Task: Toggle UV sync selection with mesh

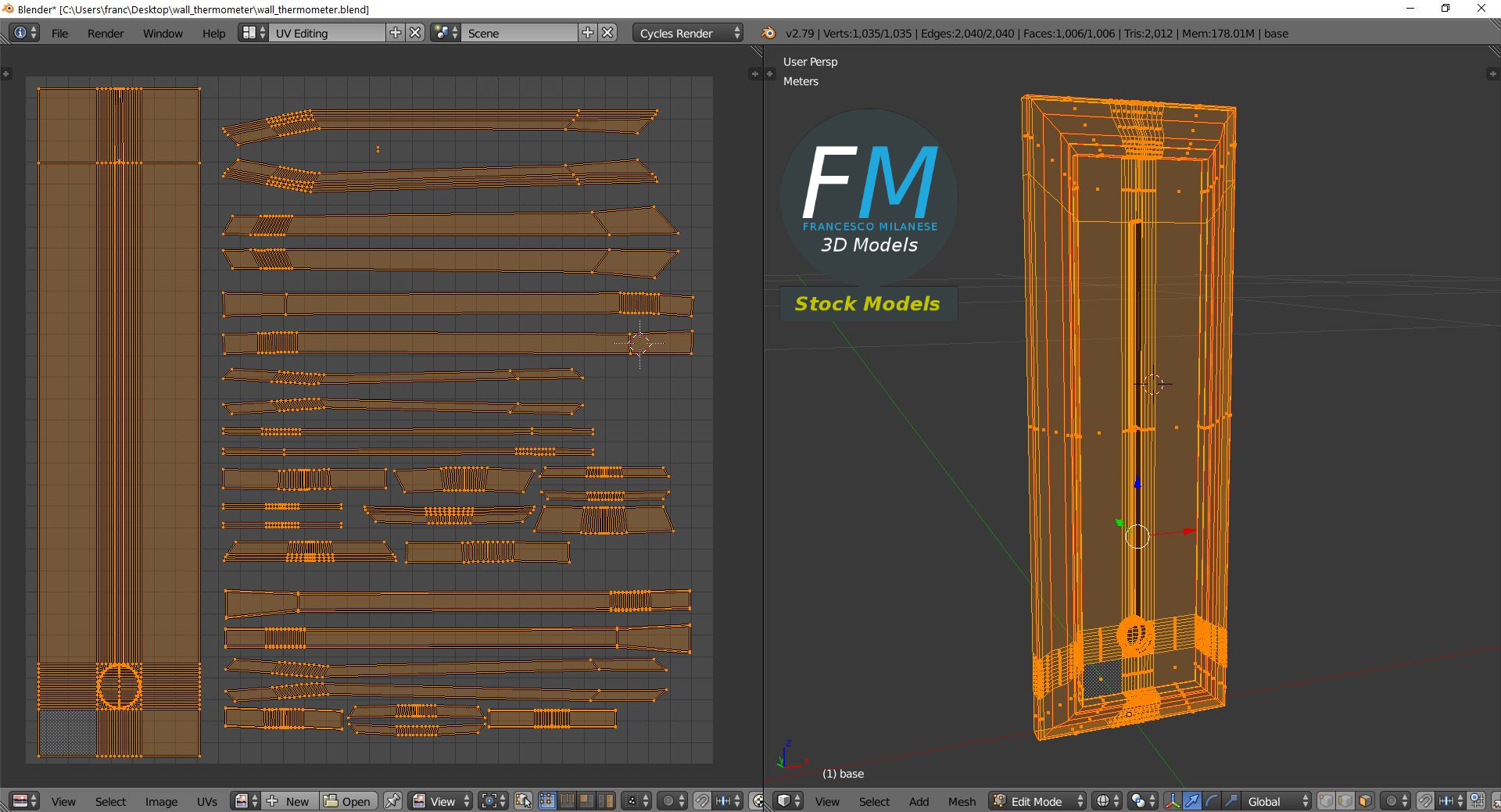Action: (x=523, y=801)
